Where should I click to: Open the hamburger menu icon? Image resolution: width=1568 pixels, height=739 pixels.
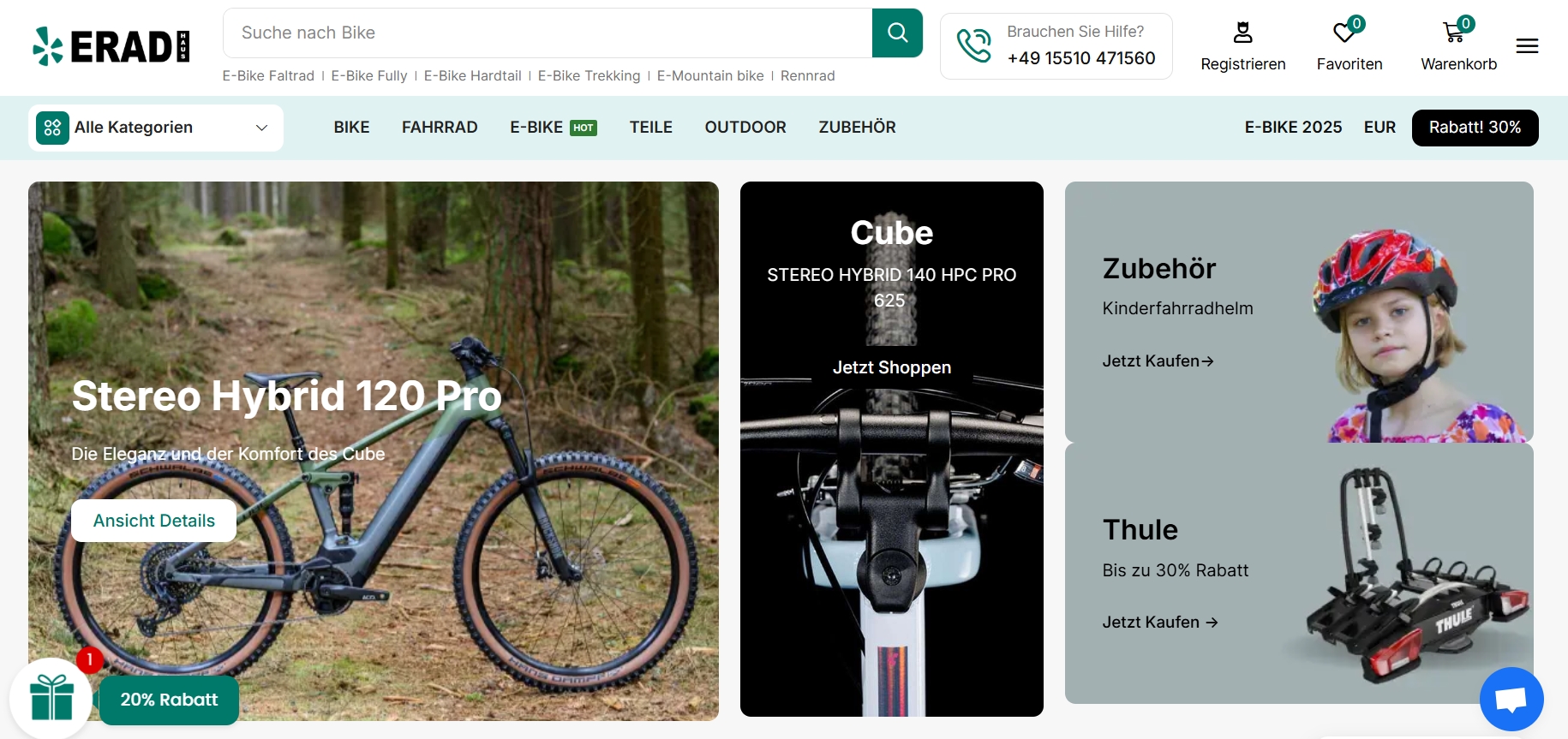1527,46
